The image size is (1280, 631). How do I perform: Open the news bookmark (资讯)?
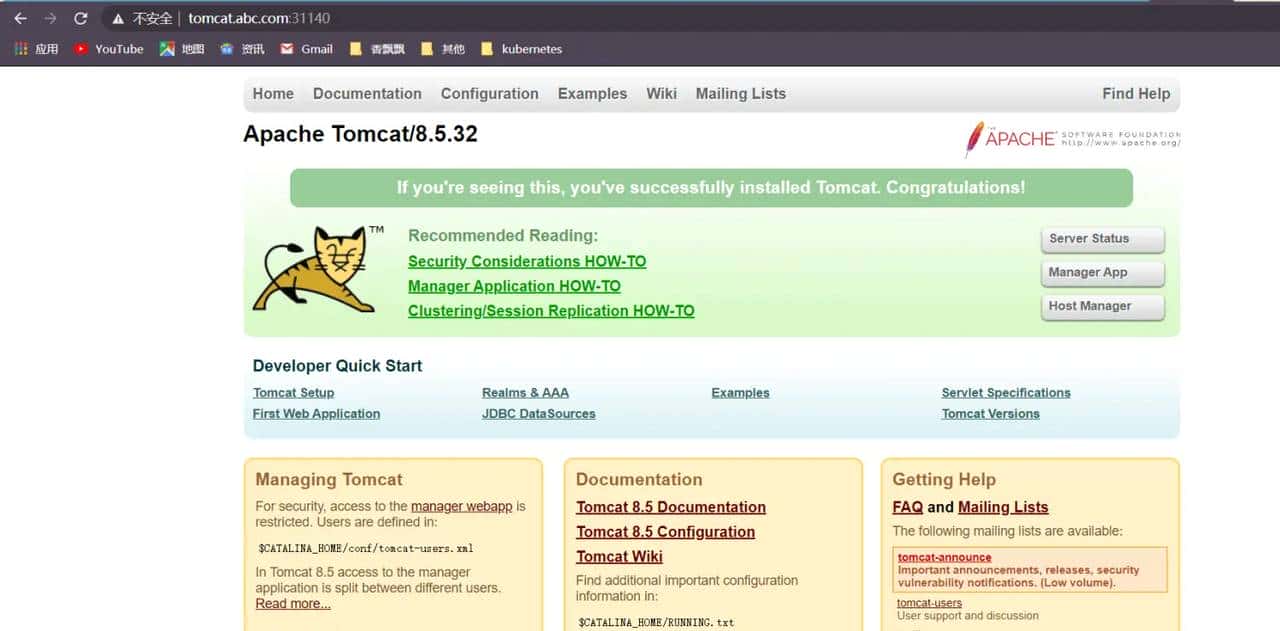coord(242,48)
